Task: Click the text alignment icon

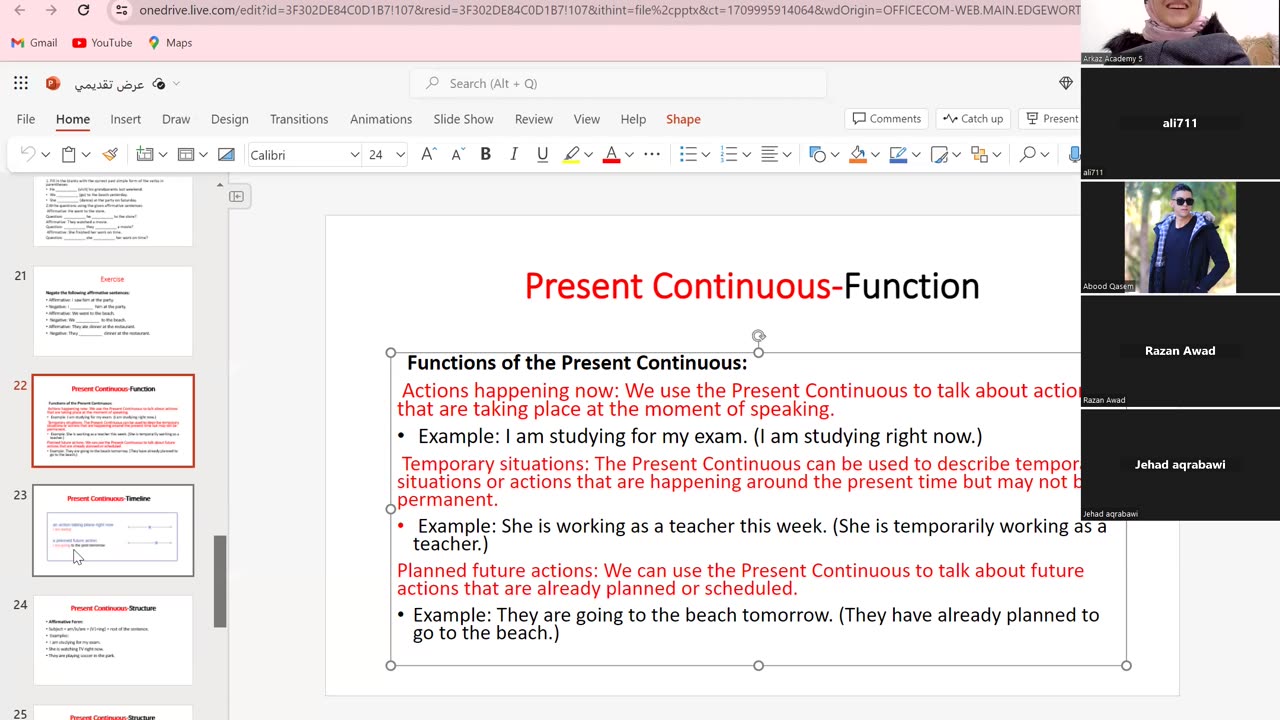Action: pos(769,154)
